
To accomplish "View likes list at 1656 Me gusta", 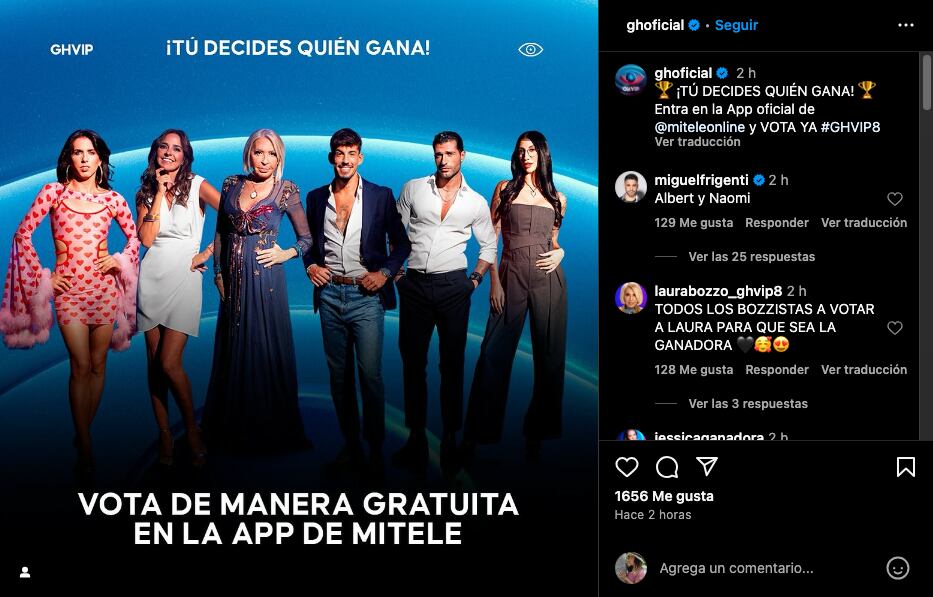I will (664, 496).
